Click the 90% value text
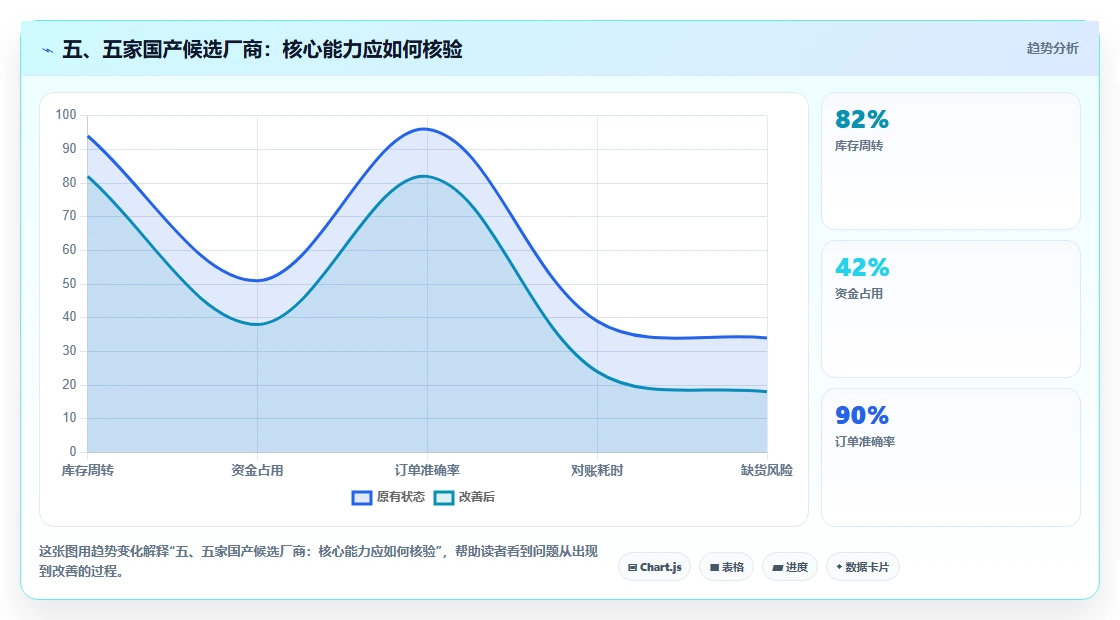The image size is (1120, 620). [x=862, y=415]
